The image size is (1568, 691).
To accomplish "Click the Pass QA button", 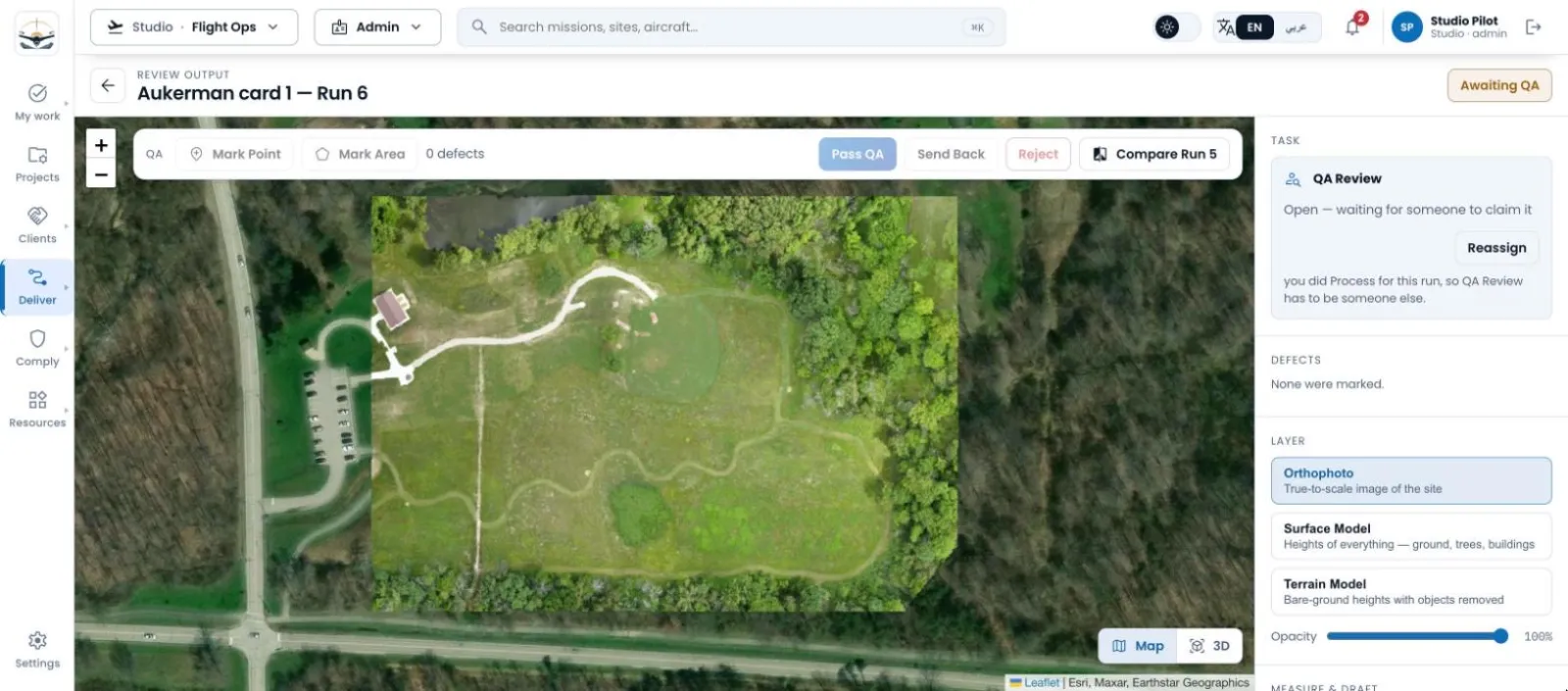I will pyautogui.click(x=857, y=154).
